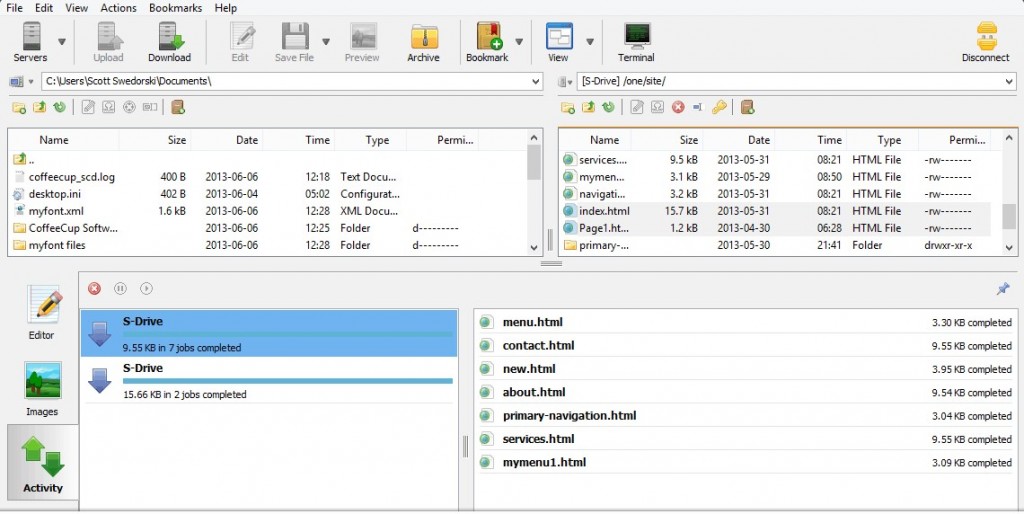Select index.html in remote file list
The height and width of the screenshot is (514, 1024).
(x=604, y=211)
